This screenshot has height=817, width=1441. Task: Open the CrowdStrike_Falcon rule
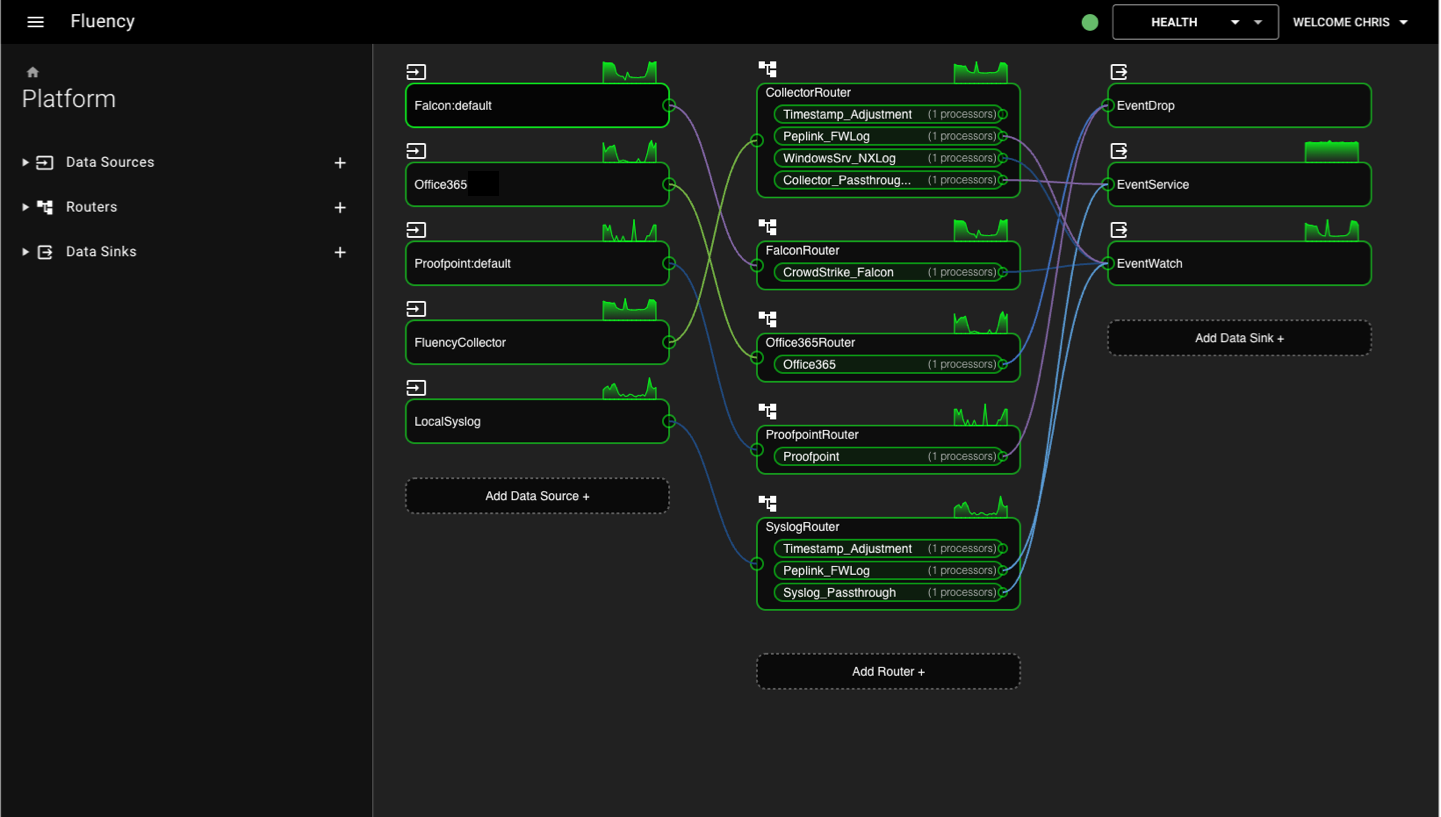888,272
